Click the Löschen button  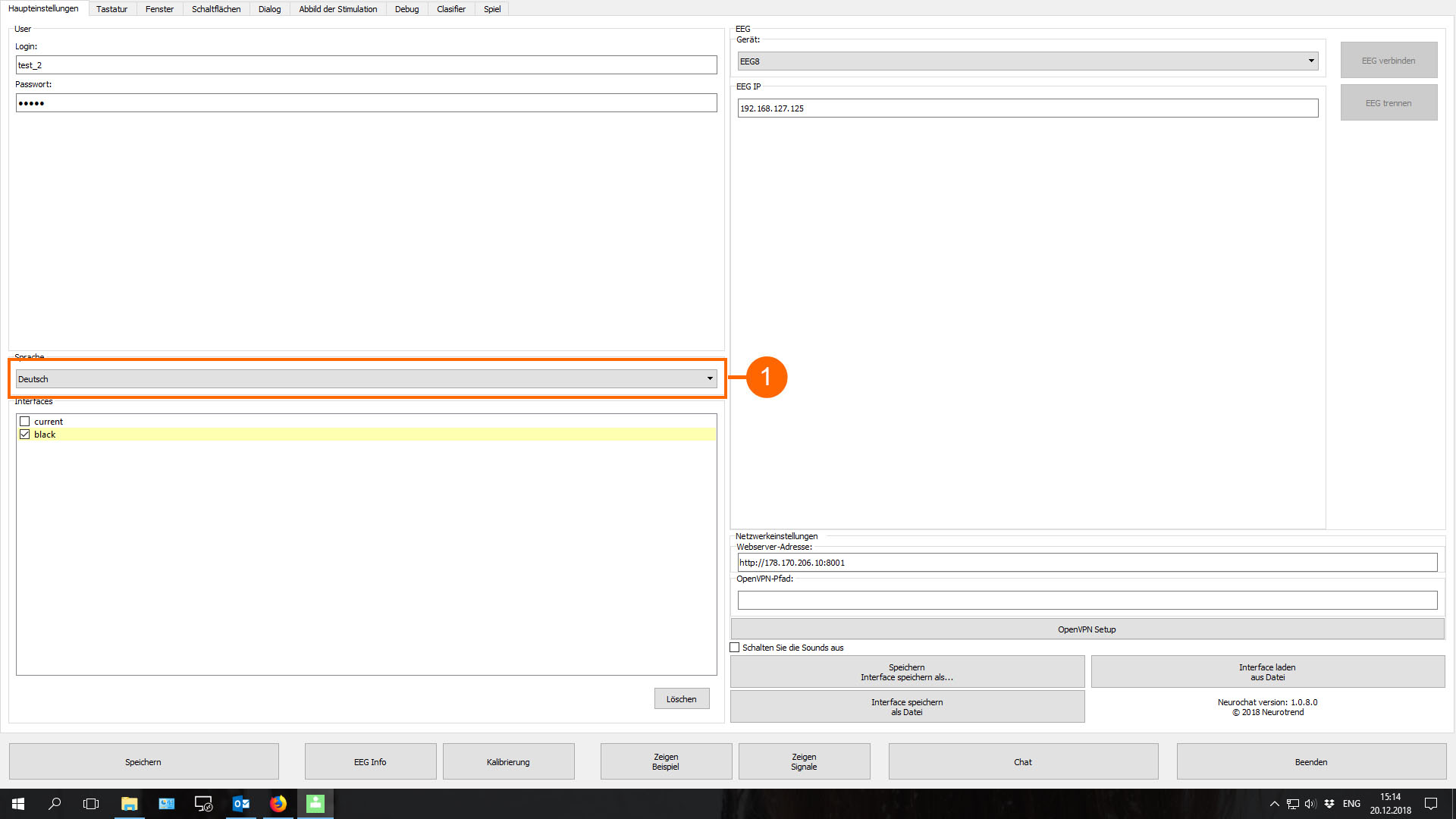click(x=681, y=699)
